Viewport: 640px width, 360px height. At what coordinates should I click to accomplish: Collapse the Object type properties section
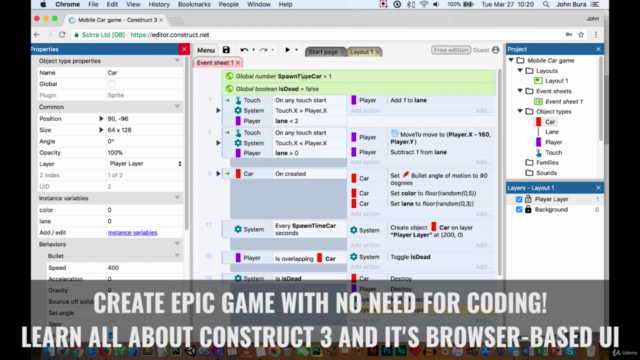coord(177,61)
